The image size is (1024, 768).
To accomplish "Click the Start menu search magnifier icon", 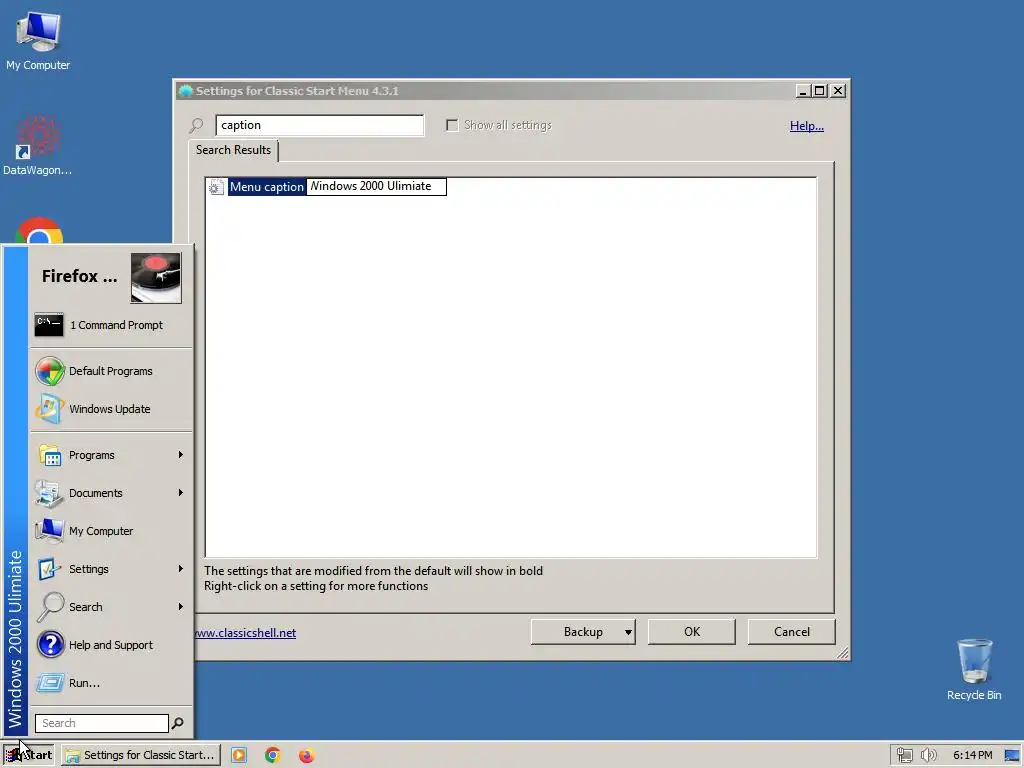I will 178,723.
